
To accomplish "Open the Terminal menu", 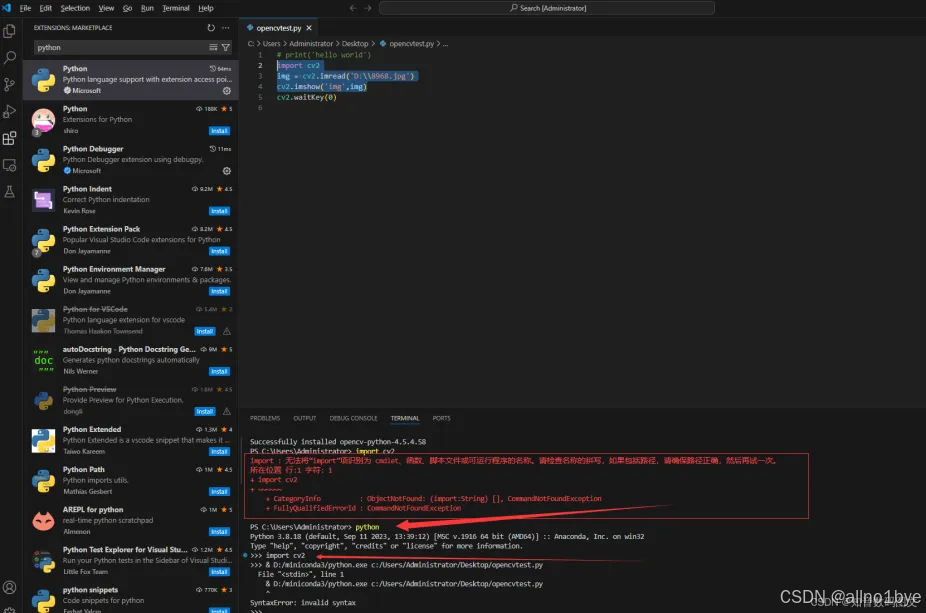I will (x=176, y=8).
